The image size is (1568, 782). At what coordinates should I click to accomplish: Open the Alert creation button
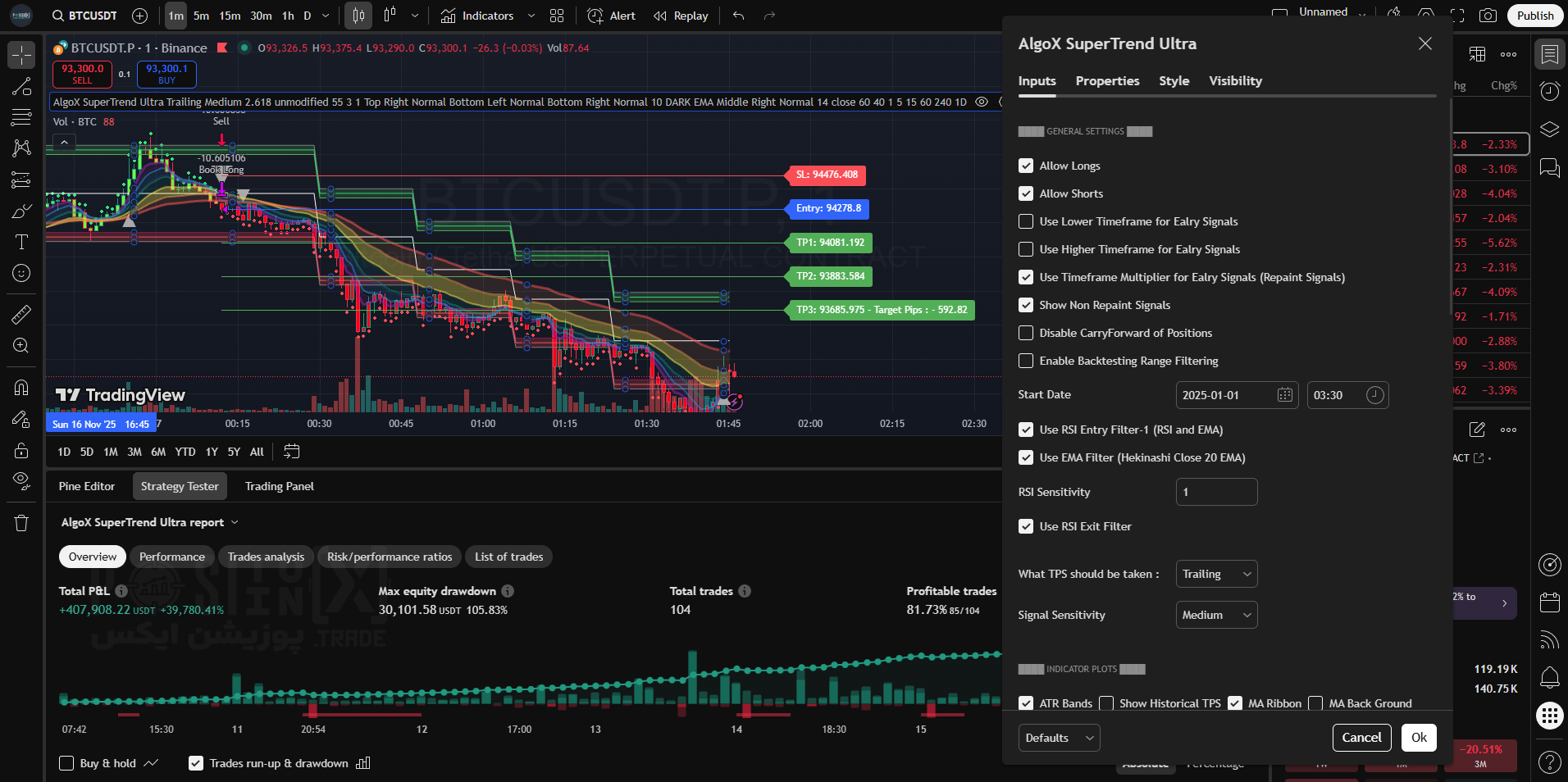[x=612, y=16]
